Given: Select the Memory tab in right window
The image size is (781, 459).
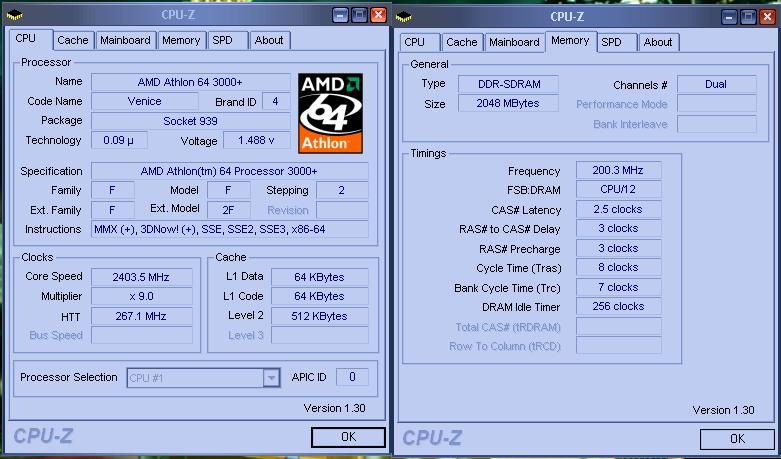Looking at the screenshot, I should tap(570, 41).
